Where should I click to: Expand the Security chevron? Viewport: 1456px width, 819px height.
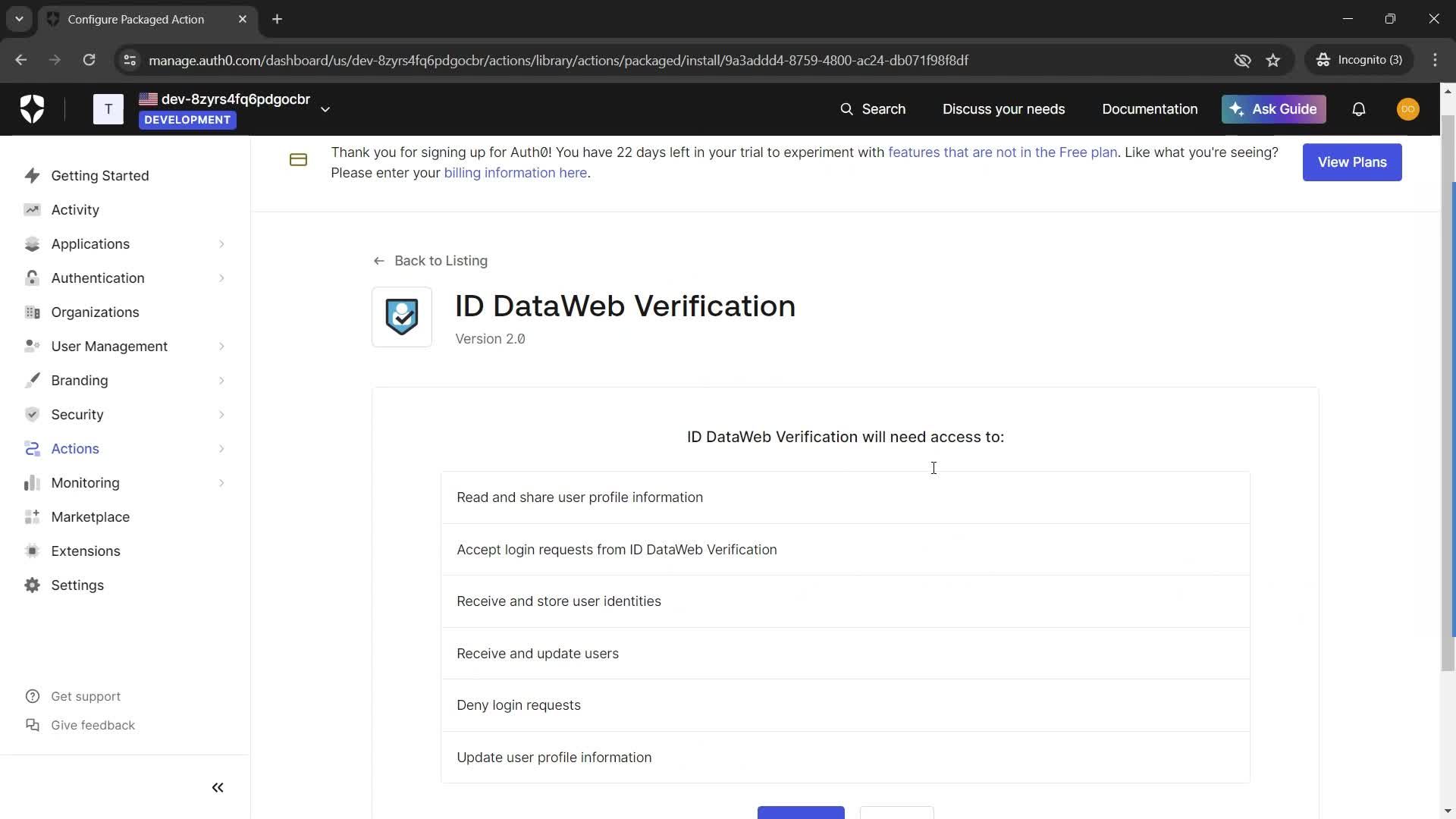tap(221, 415)
